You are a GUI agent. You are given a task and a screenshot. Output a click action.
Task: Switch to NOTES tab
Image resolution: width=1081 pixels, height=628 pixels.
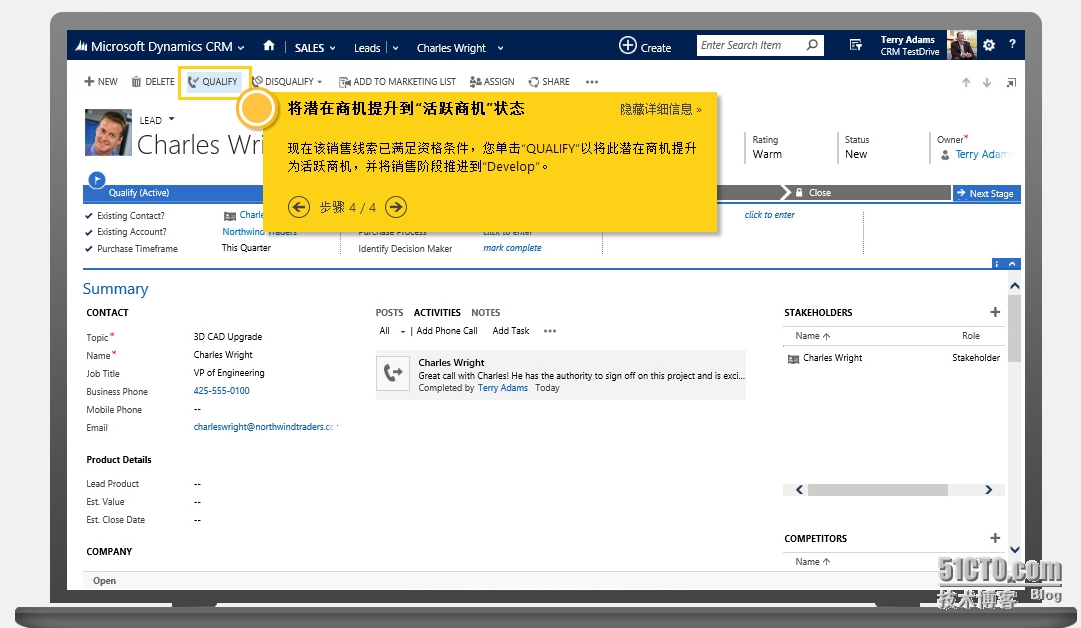[485, 312]
